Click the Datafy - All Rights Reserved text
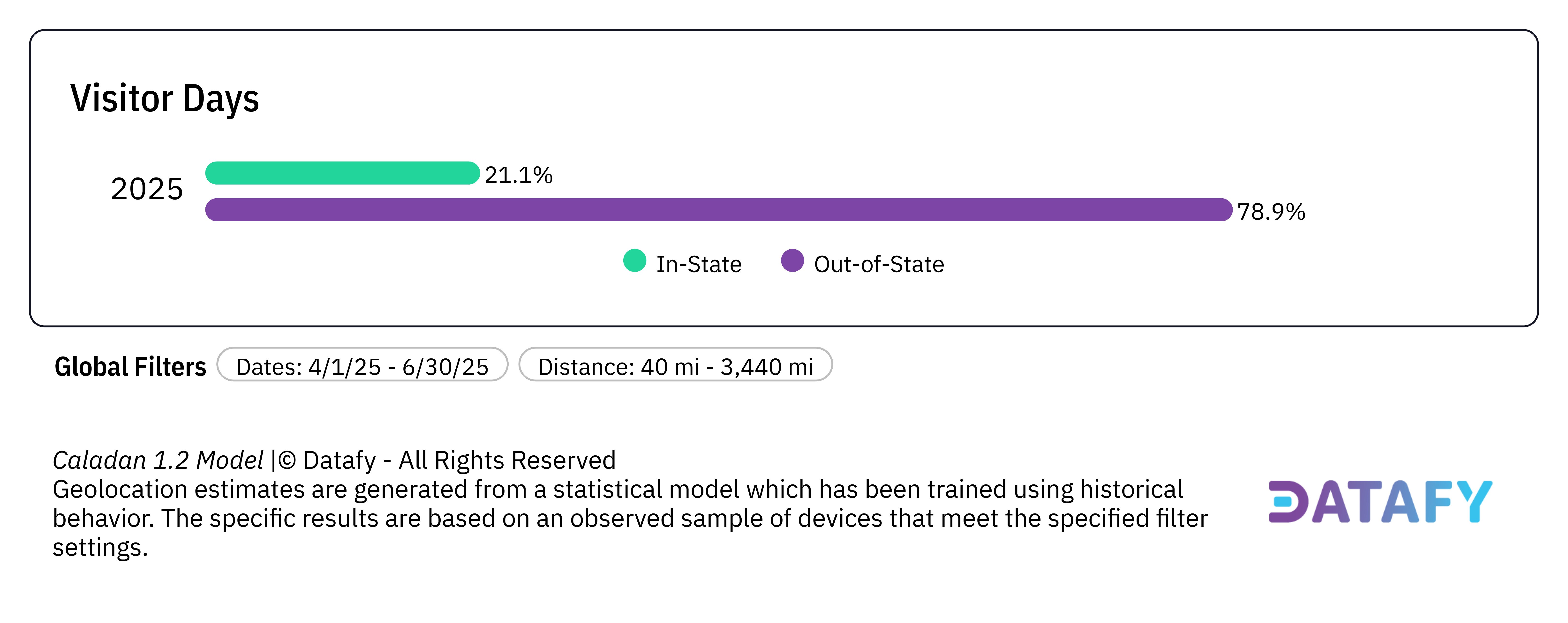This screenshot has height=623, width=1568. (460, 460)
